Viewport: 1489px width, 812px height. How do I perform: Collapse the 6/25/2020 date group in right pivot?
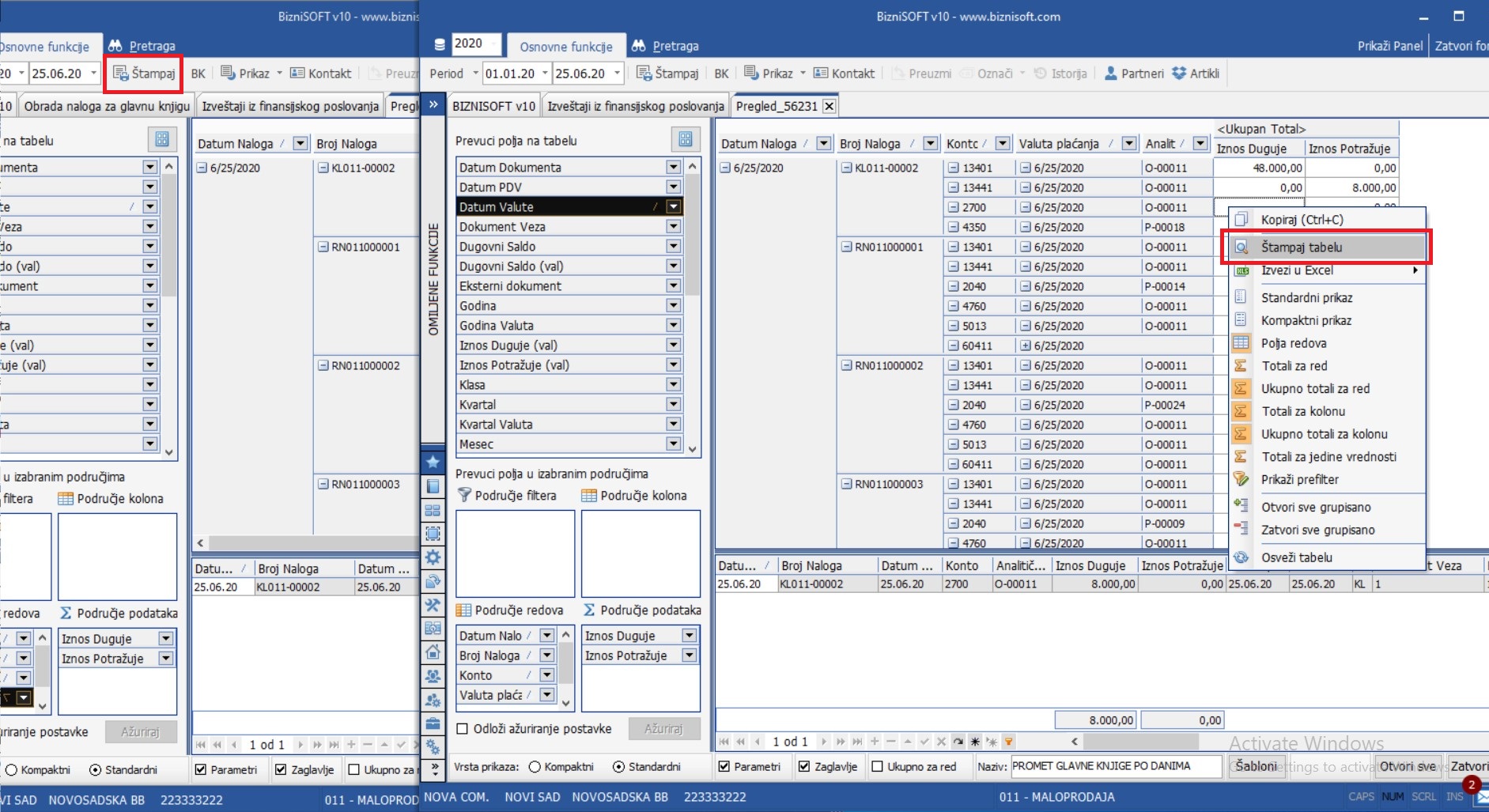tap(725, 168)
